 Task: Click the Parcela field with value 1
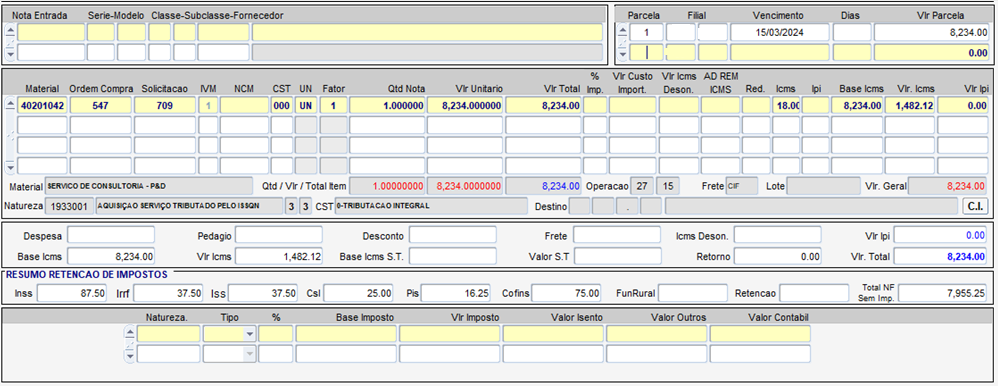tap(647, 32)
